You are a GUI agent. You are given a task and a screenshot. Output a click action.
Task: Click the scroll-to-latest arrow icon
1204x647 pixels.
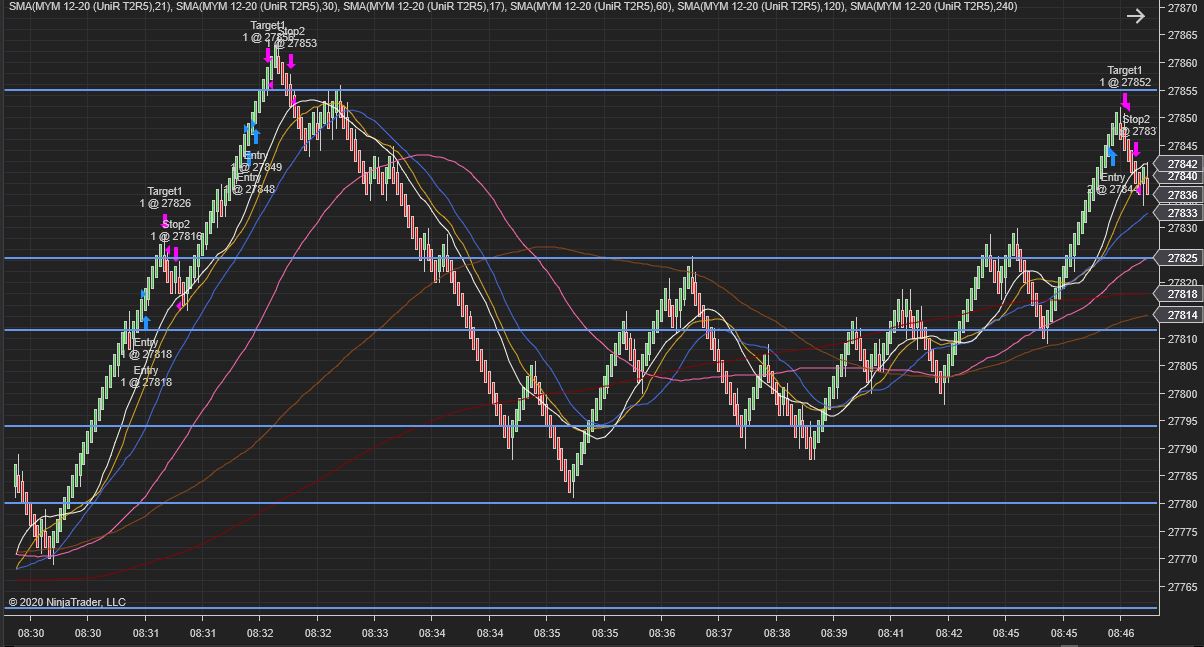pos(1135,16)
